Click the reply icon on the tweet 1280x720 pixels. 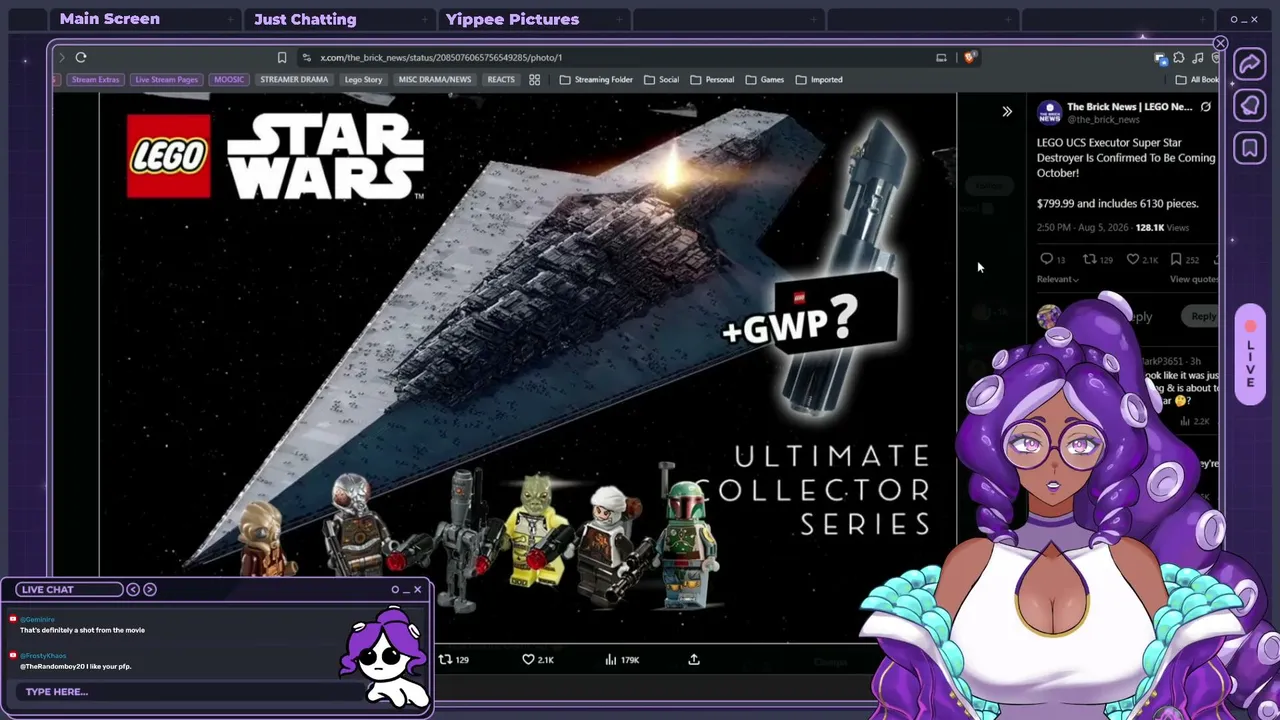click(x=1046, y=259)
